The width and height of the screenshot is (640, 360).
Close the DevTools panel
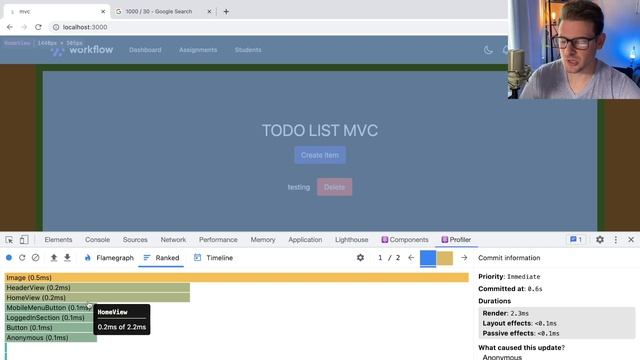tap(631, 240)
